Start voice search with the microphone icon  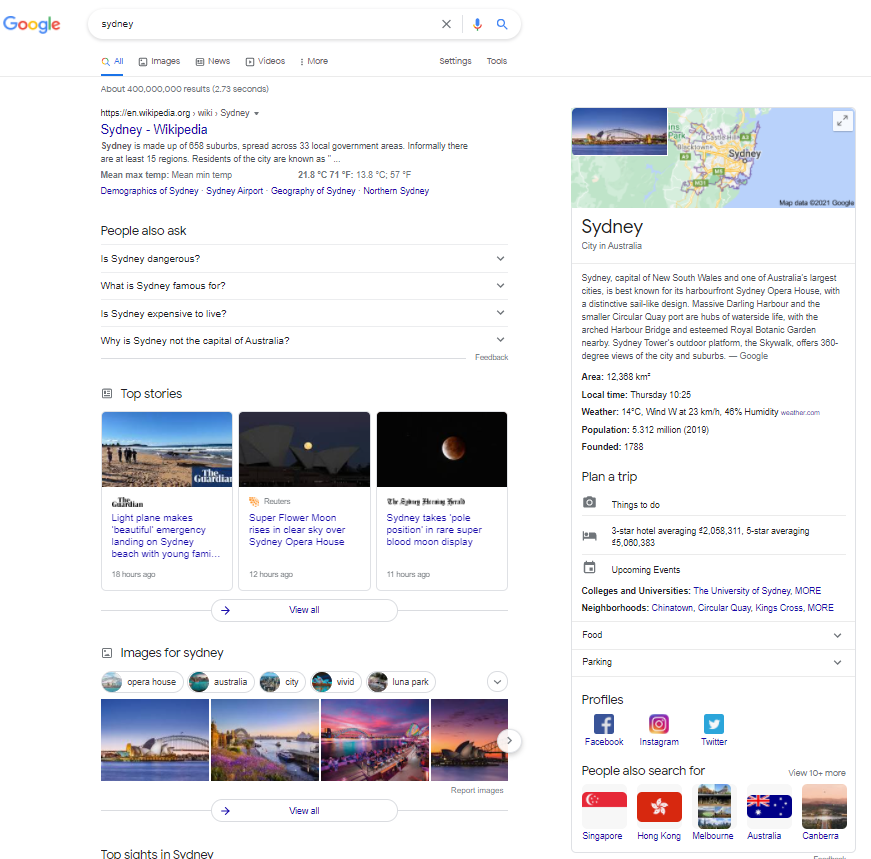pos(477,24)
